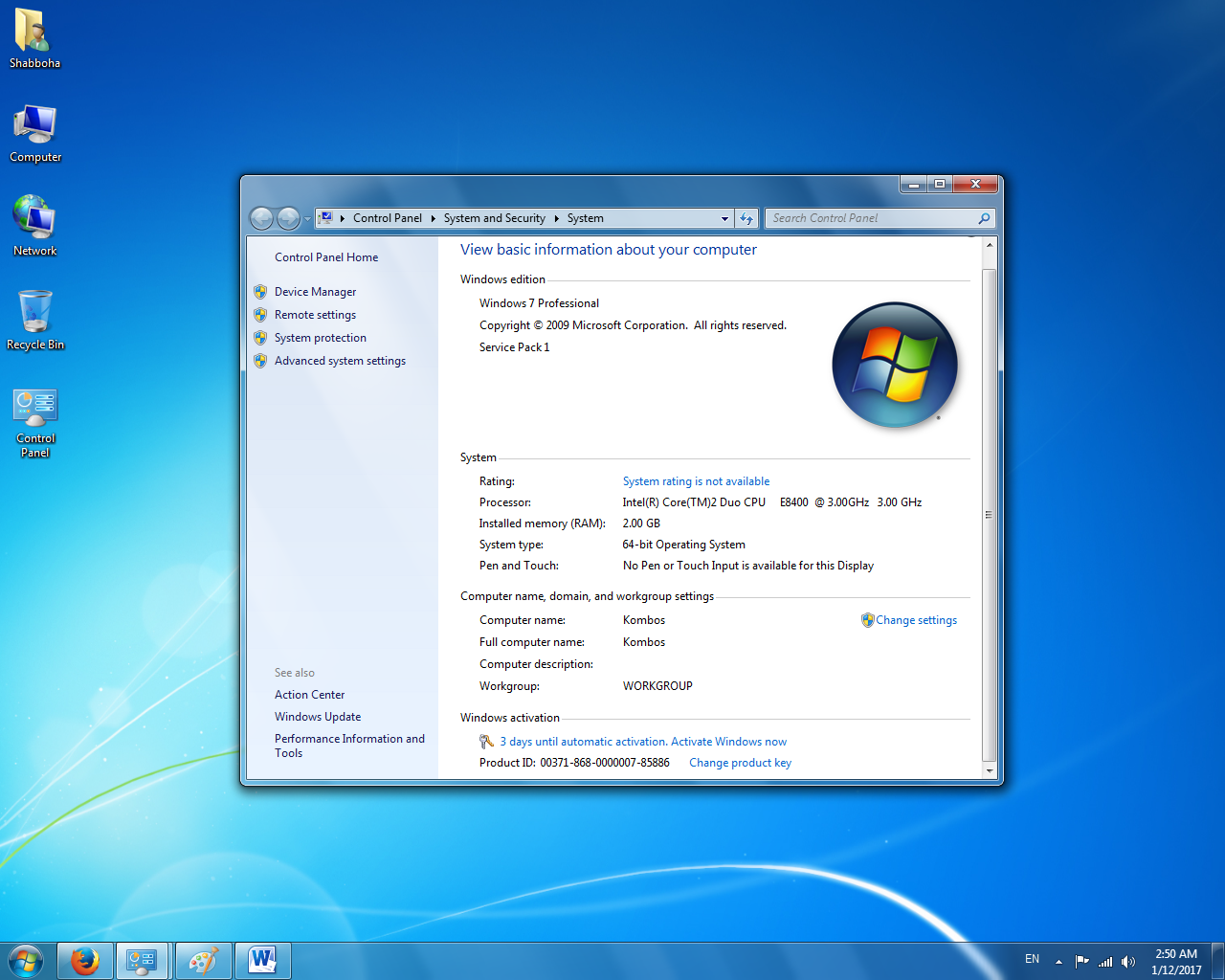The width and height of the screenshot is (1225, 980).
Task: Open Performance Information and Tools
Action: (x=349, y=746)
